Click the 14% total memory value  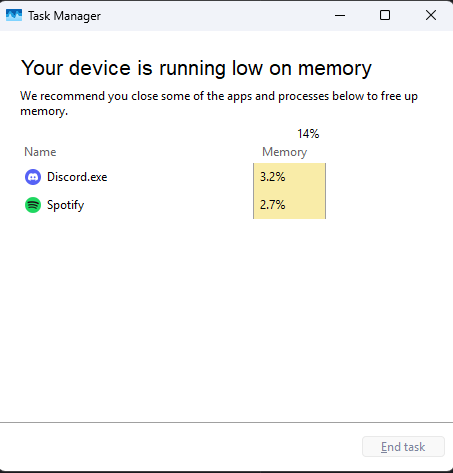[308, 134]
